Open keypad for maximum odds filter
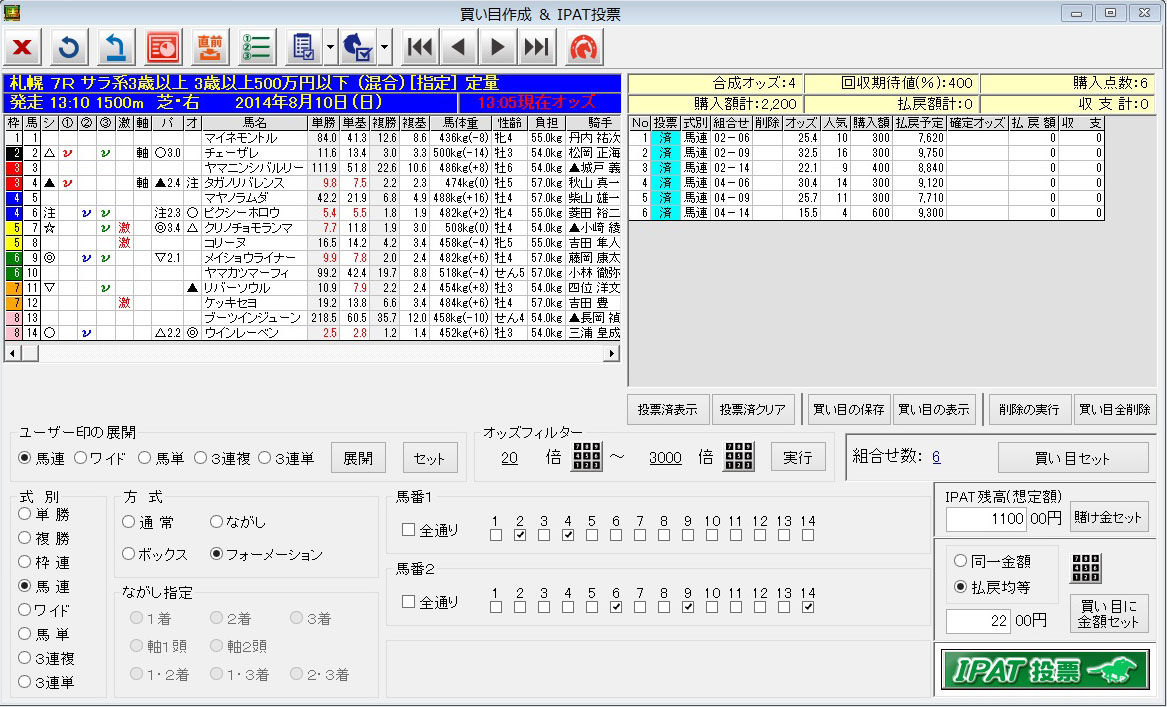Viewport: 1167px width, 707px height. pyautogui.click(x=738, y=456)
